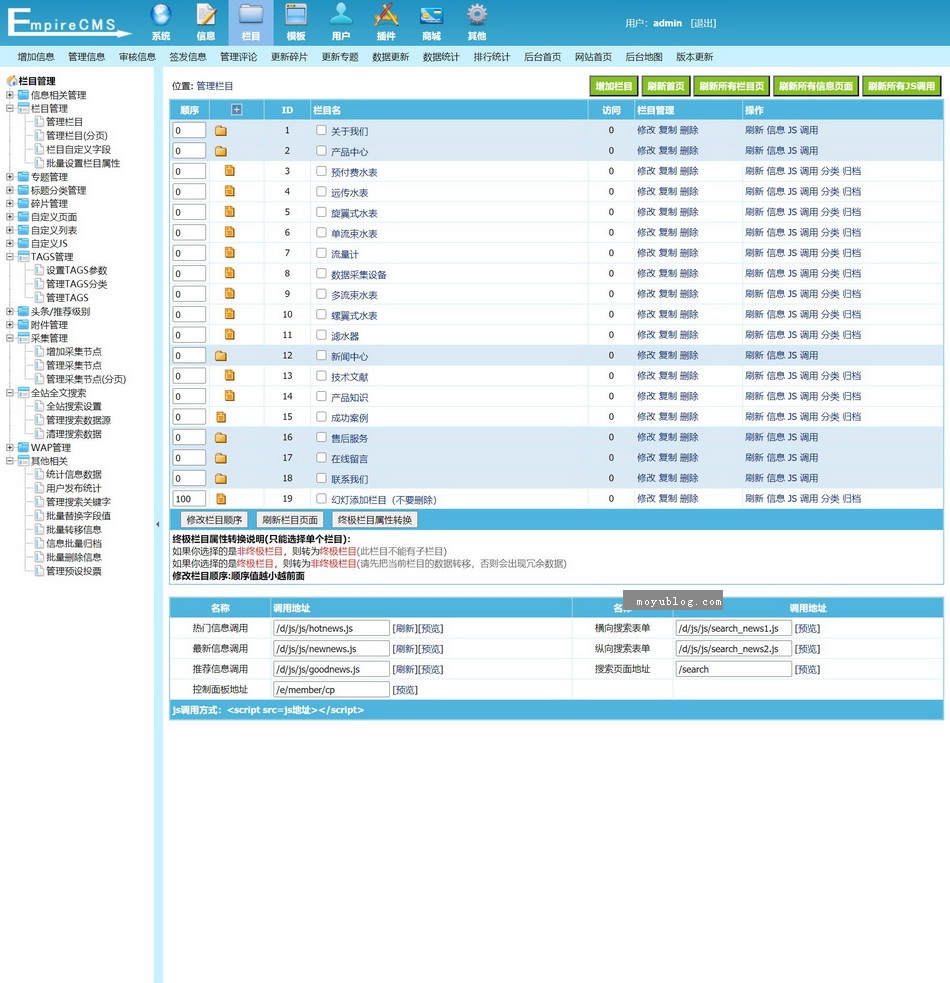Click the 刷新所有信息页面 button
Image resolution: width=950 pixels, height=983 pixels.
click(816, 87)
